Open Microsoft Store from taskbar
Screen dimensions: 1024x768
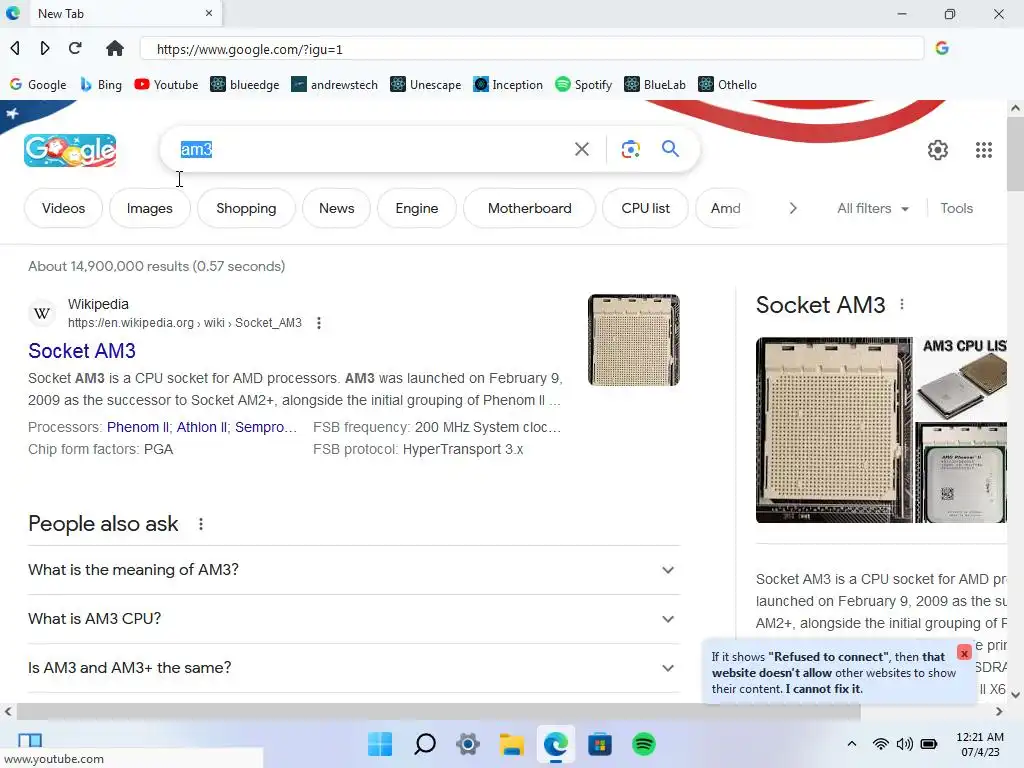[x=600, y=744]
